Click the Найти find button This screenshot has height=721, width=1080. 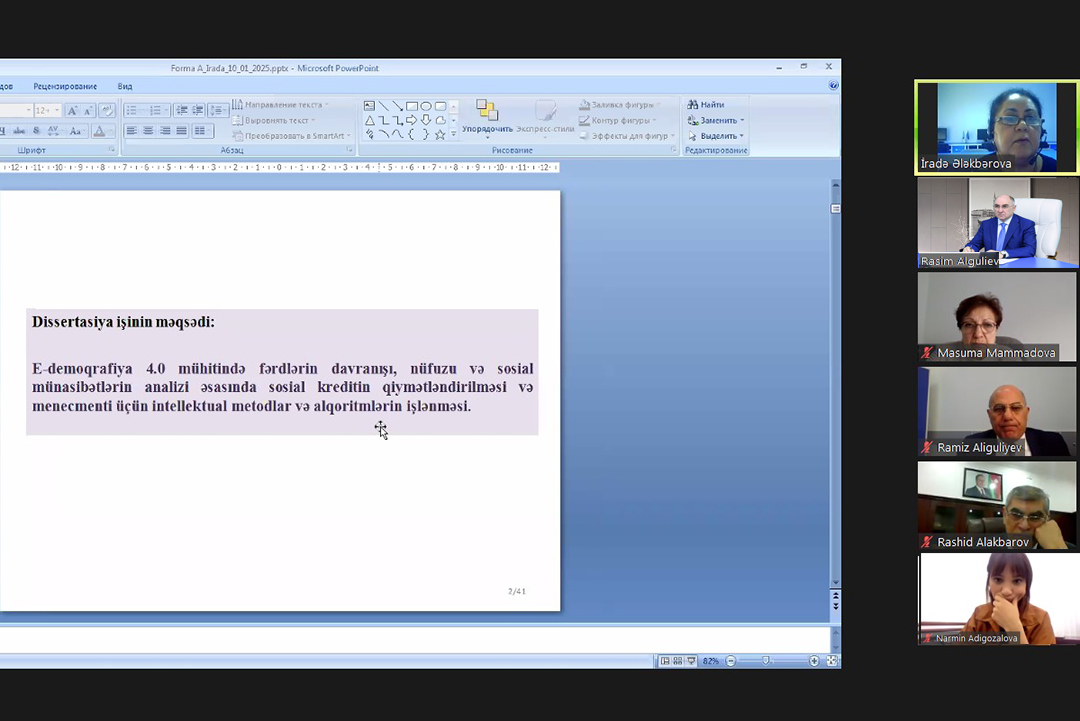706,104
